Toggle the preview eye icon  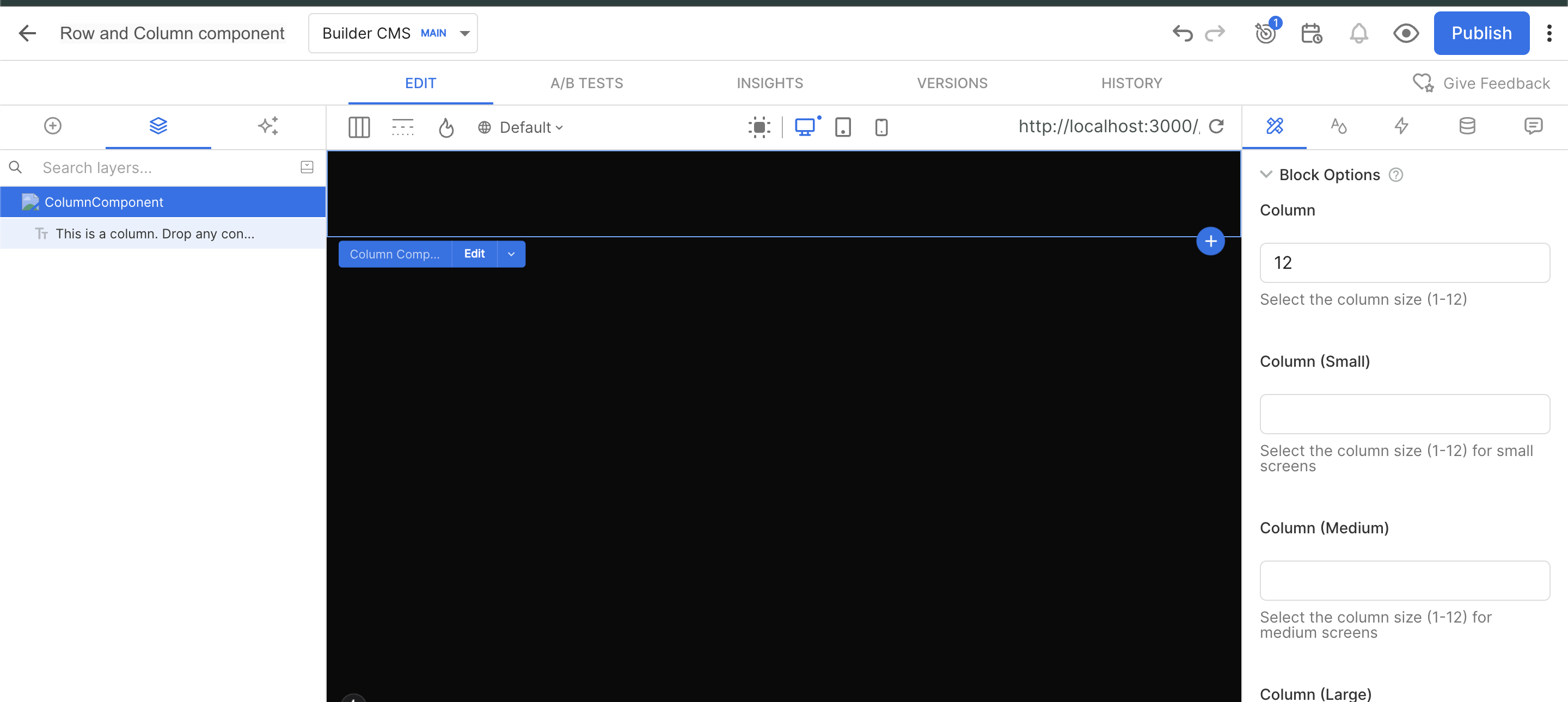click(x=1405, y=33)
